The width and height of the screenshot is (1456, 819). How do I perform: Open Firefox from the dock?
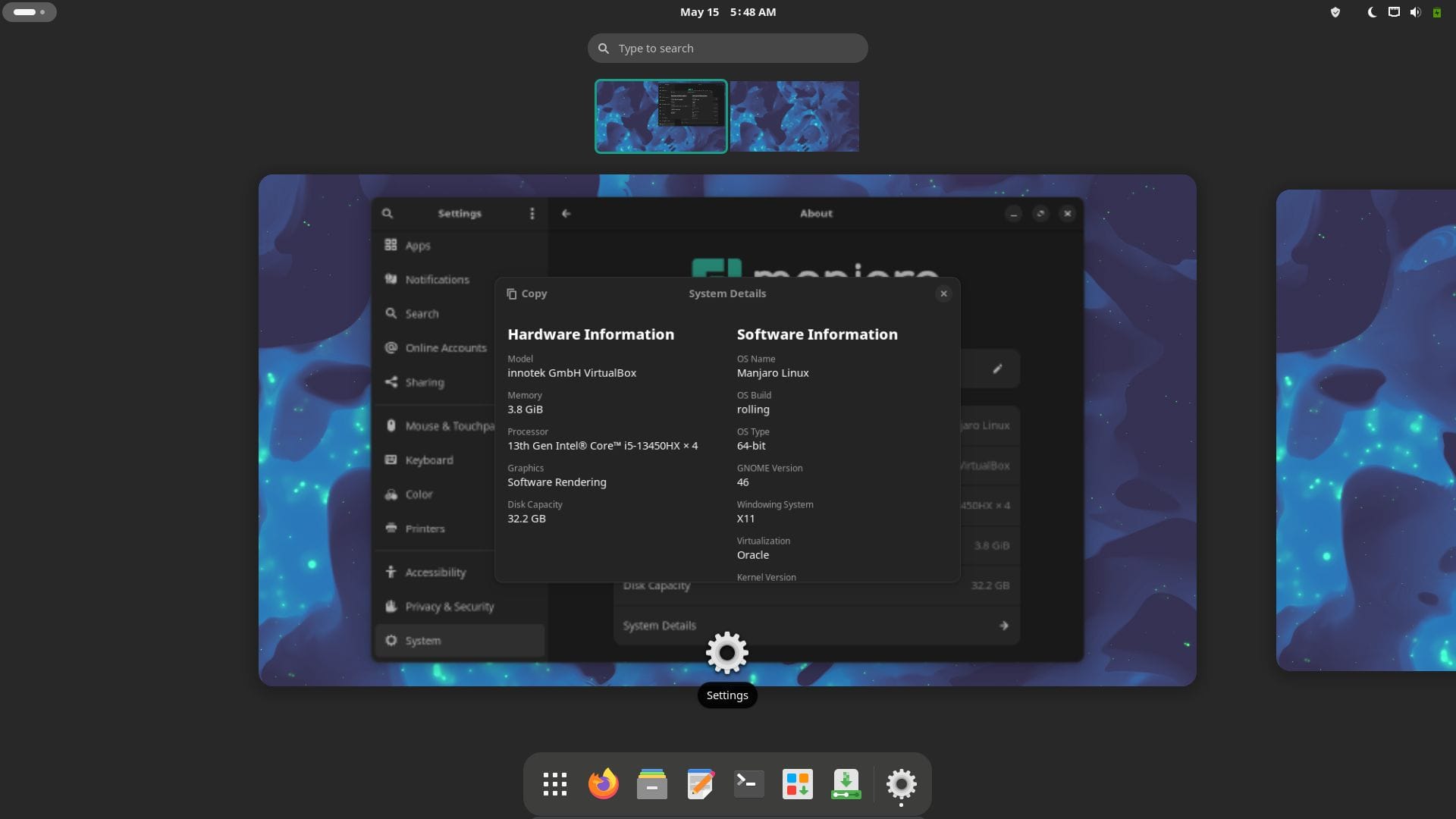[603, 784]
